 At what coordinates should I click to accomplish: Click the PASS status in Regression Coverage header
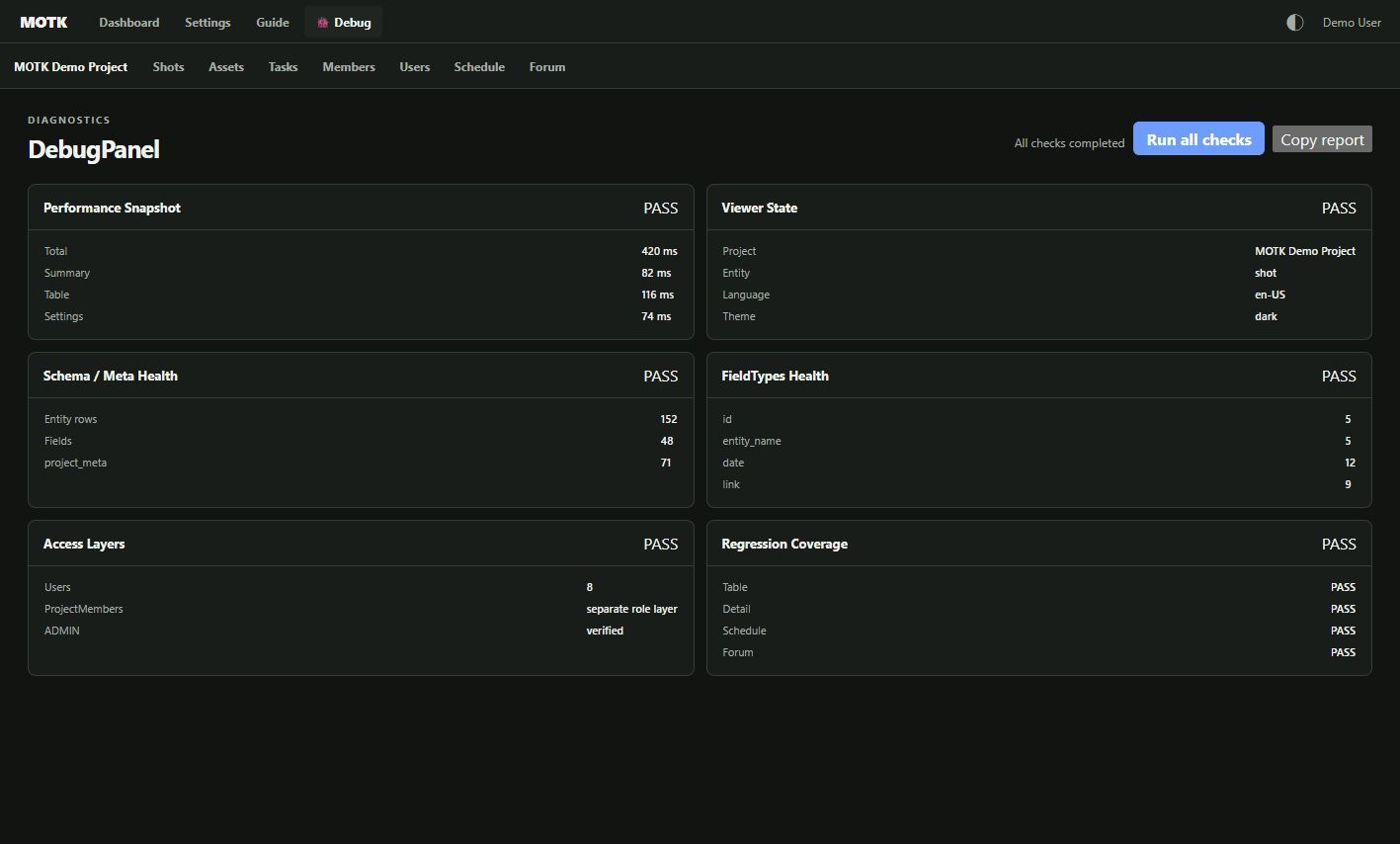pyautogui.click(x=1339, y=544)
